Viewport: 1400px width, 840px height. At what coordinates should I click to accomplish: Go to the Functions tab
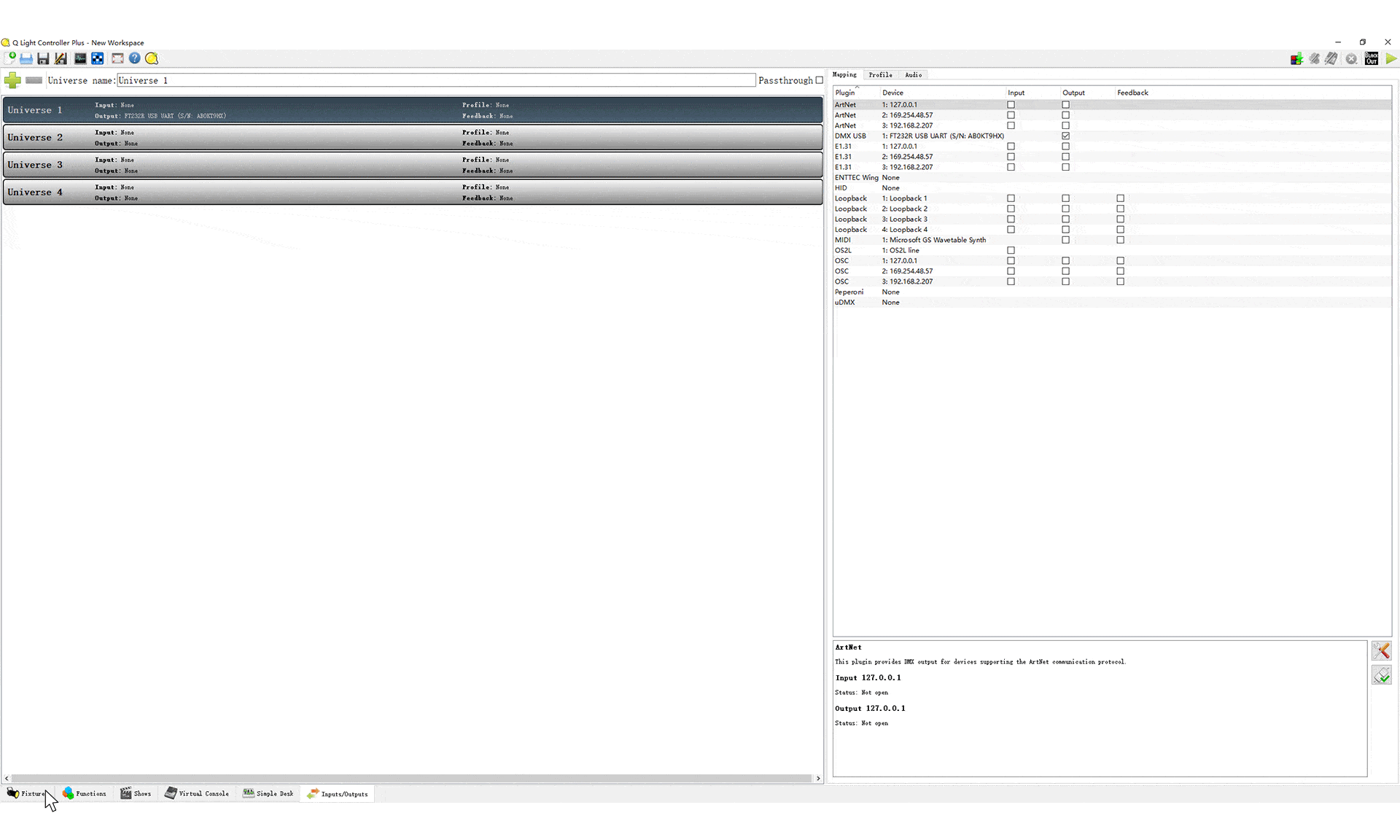[x=85, y=793]
